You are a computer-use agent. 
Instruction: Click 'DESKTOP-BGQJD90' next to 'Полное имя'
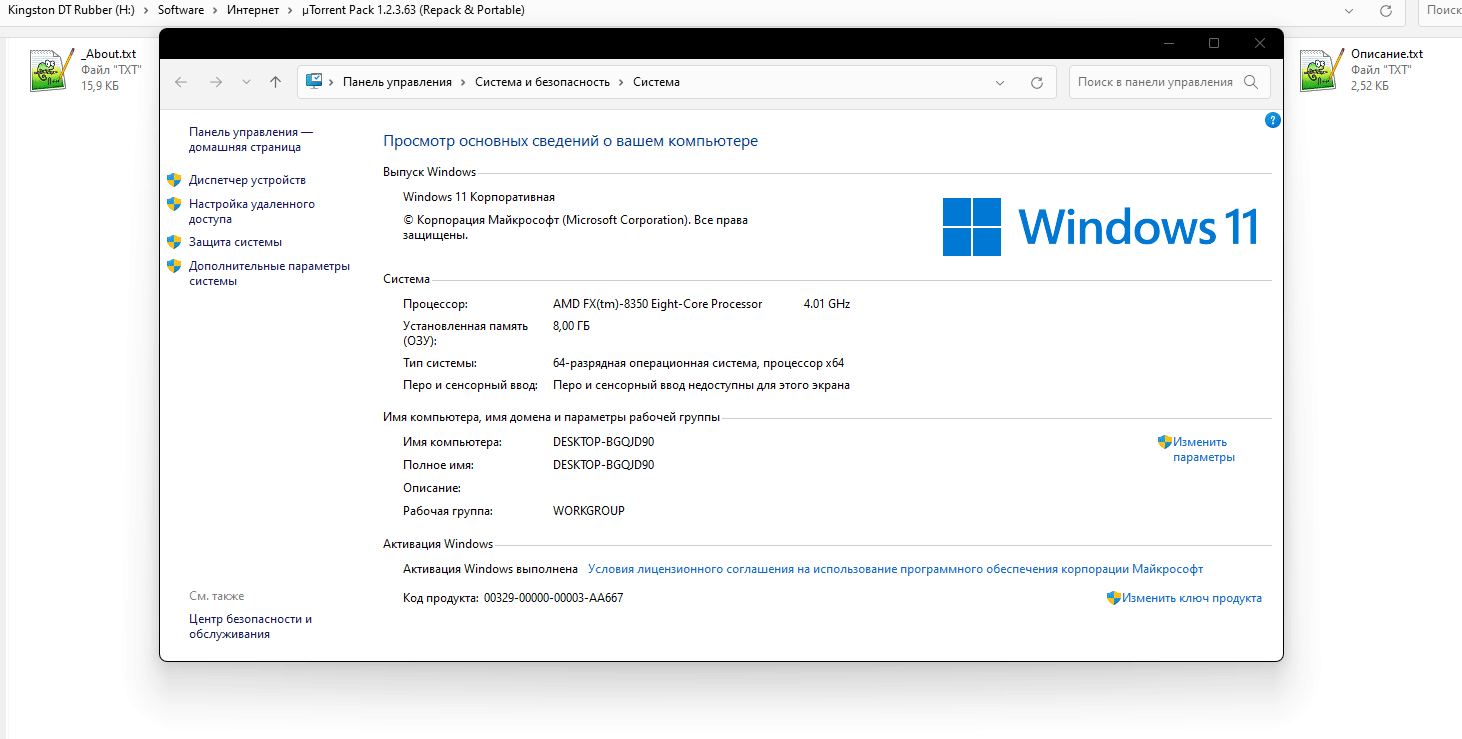(603, 465)
